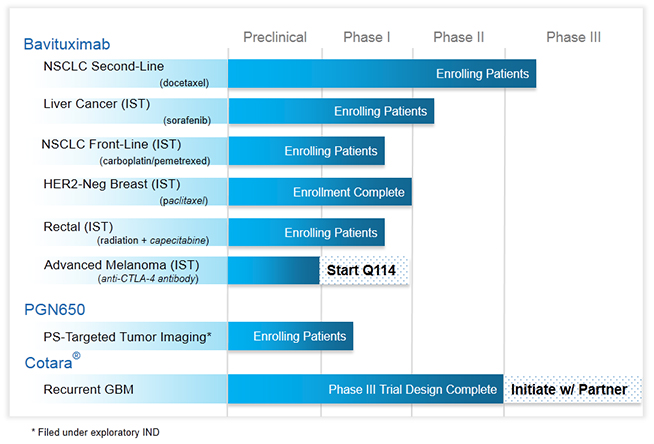654x444 pixels.
Task: Select the Phase I column header
Action: tap(367, 37)
